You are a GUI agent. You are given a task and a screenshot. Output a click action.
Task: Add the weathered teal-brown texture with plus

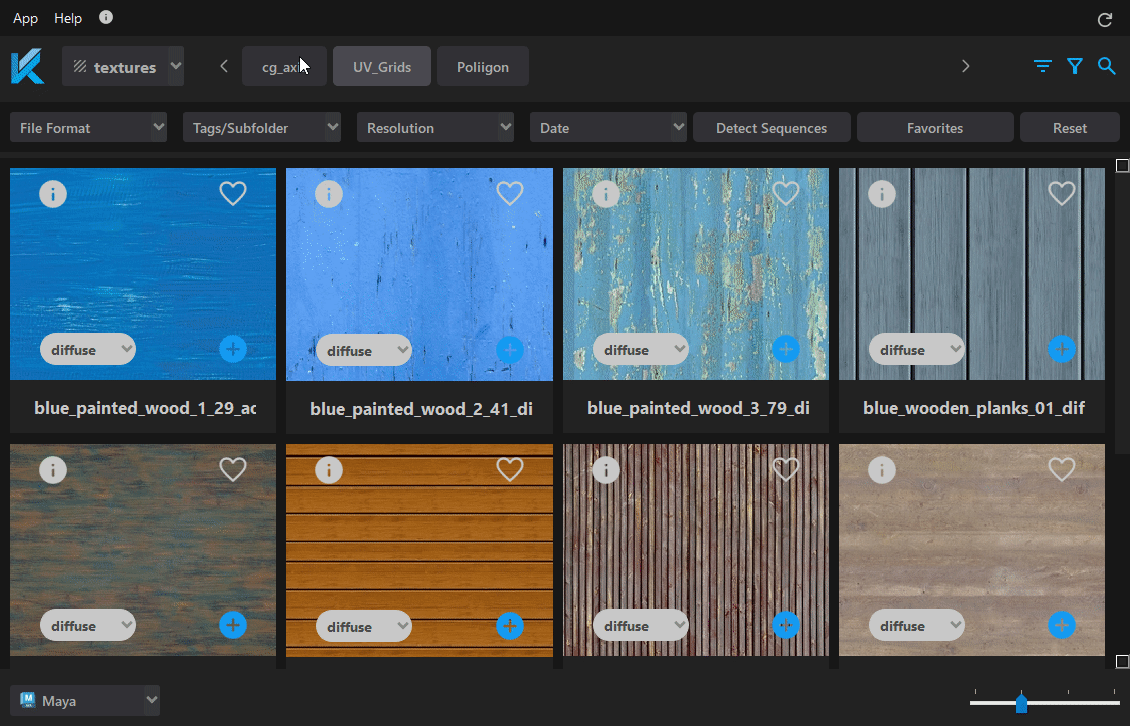233,625
